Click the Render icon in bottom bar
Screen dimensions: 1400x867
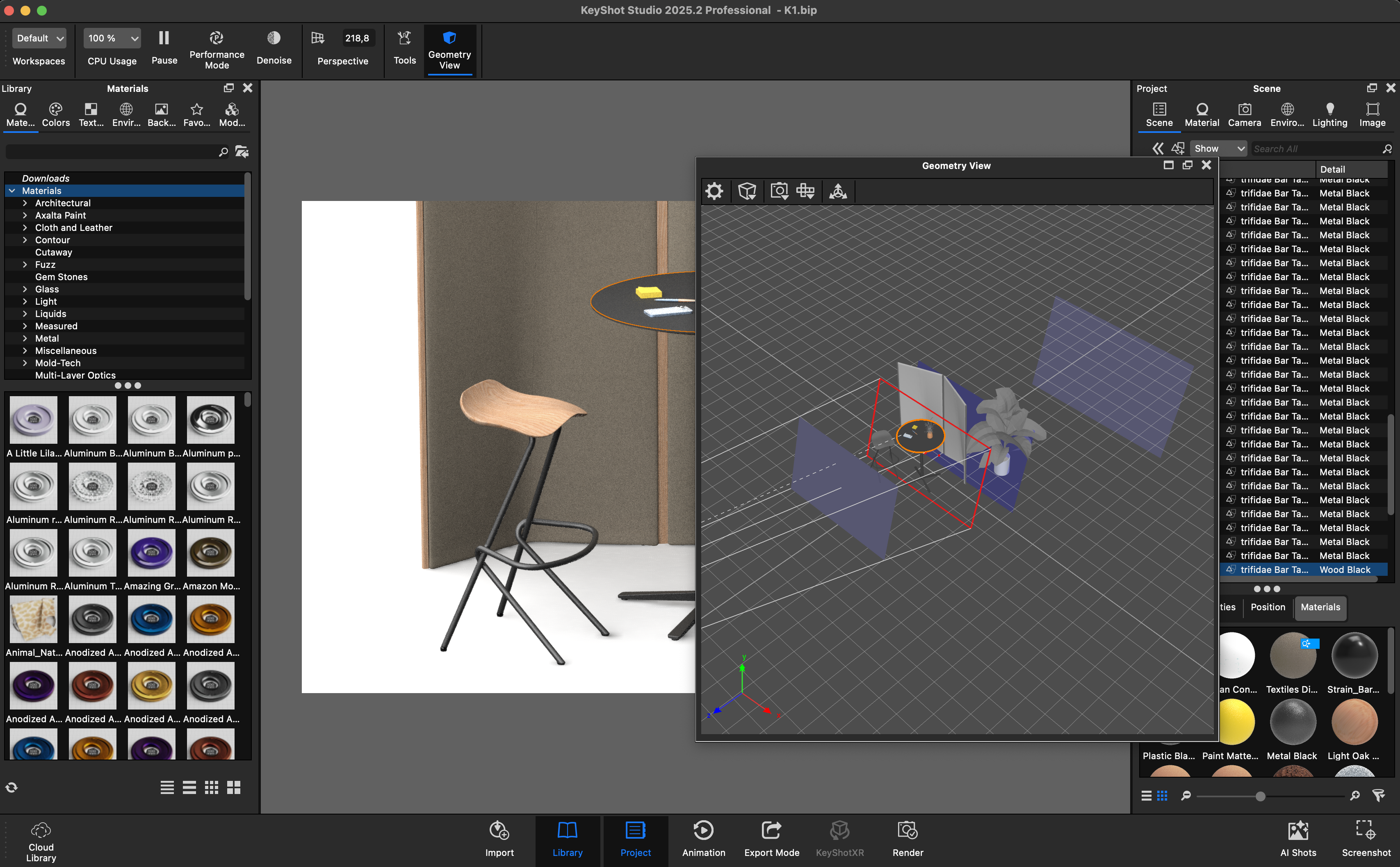[x=907, y=830]
